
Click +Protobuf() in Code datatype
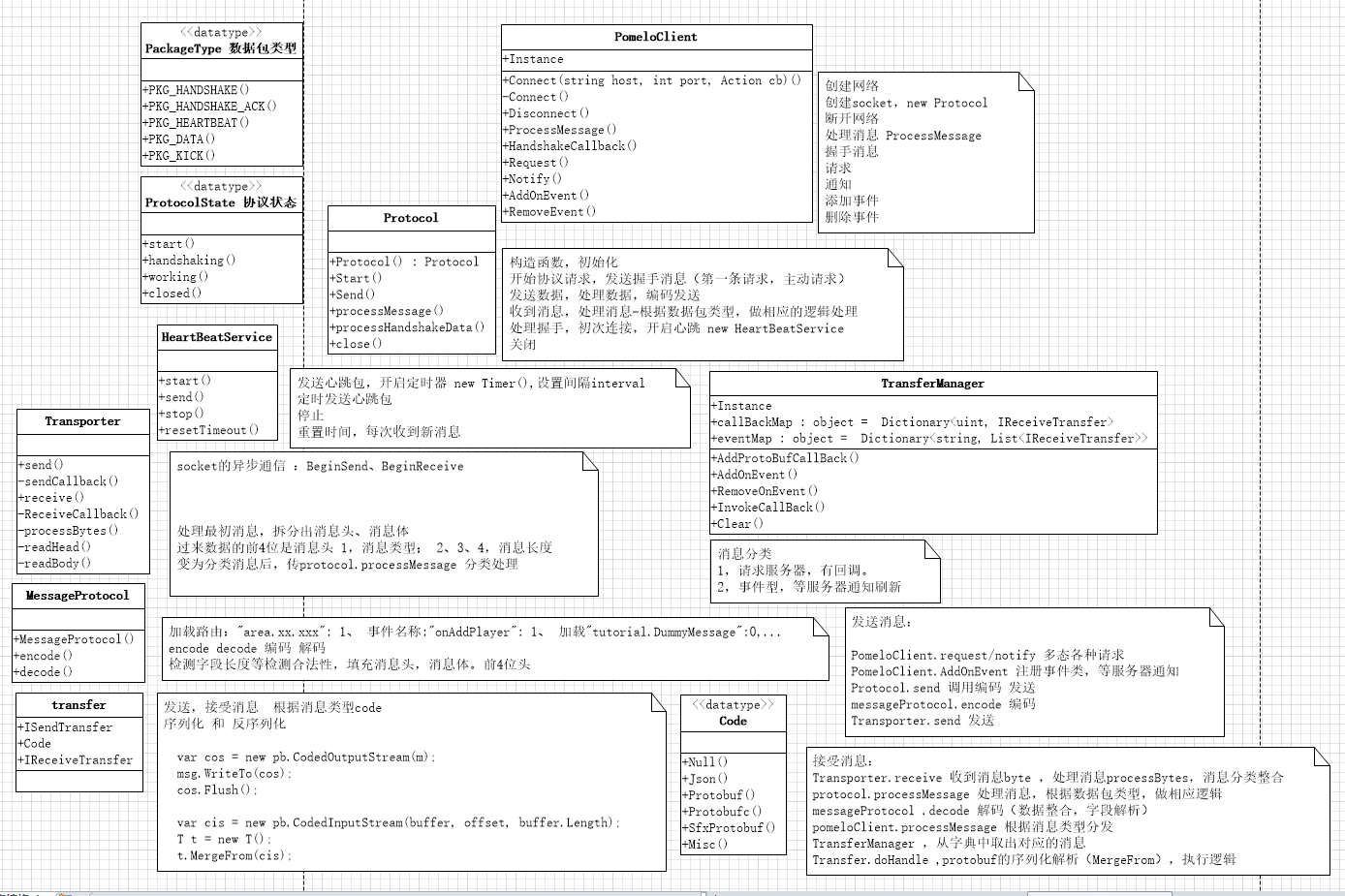[x=720, y=795]
